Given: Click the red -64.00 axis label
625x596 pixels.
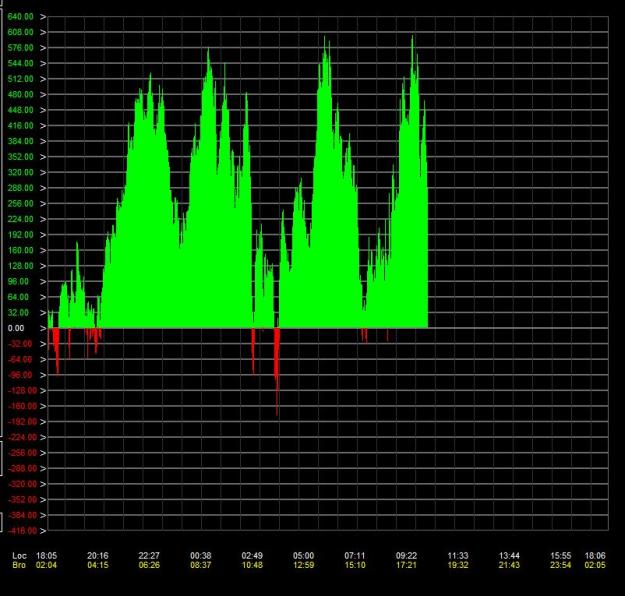Looking at the screenshot, I should click(x=20, y=359).
